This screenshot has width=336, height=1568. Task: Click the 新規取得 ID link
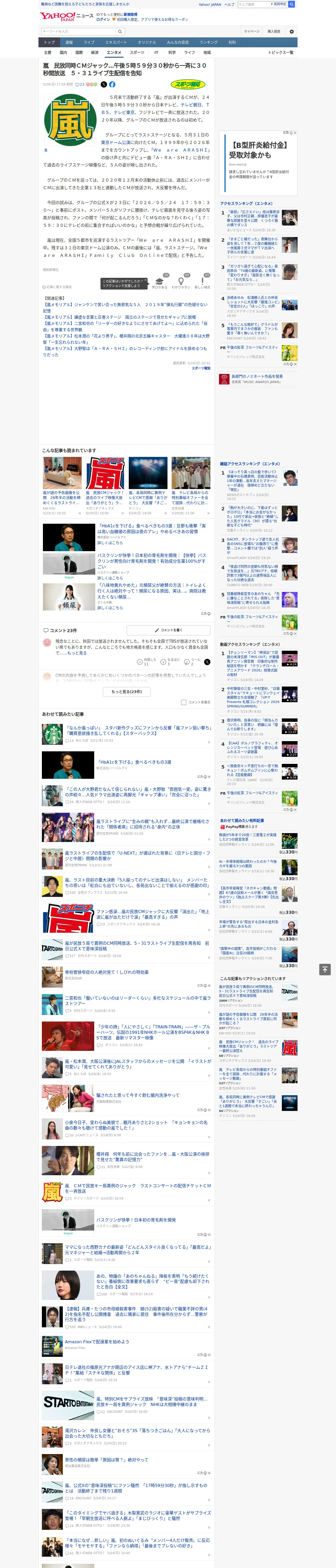(131, 14)
